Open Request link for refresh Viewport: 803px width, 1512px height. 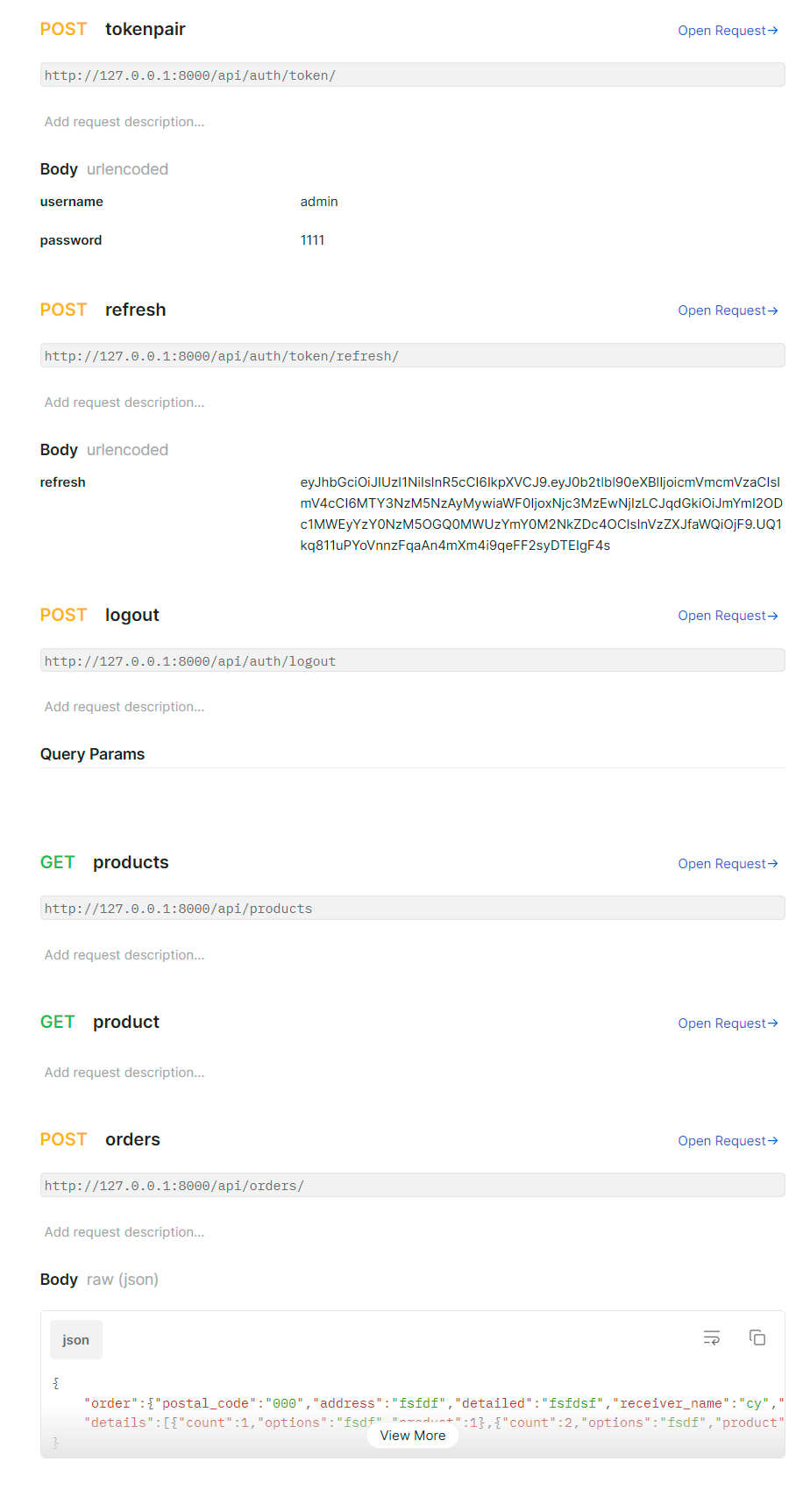(x=728, y=310)
